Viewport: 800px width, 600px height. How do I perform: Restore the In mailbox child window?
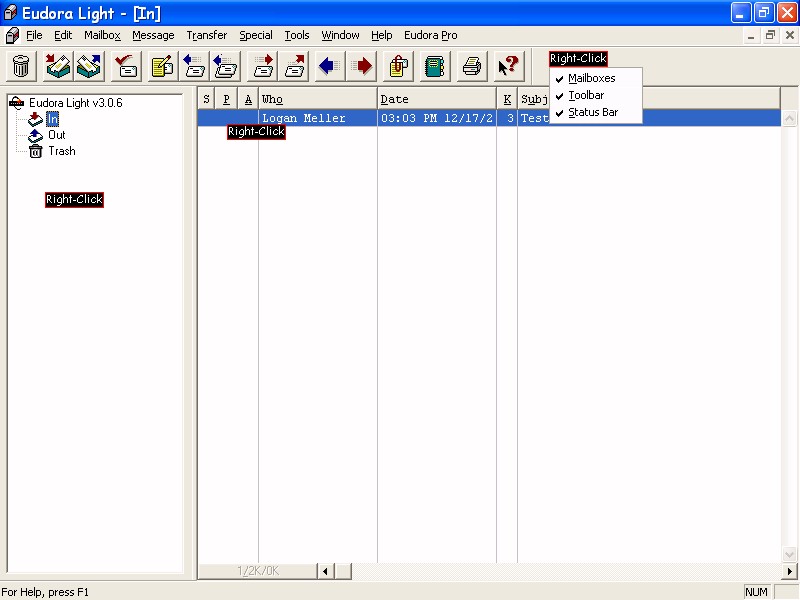point(770,35)
